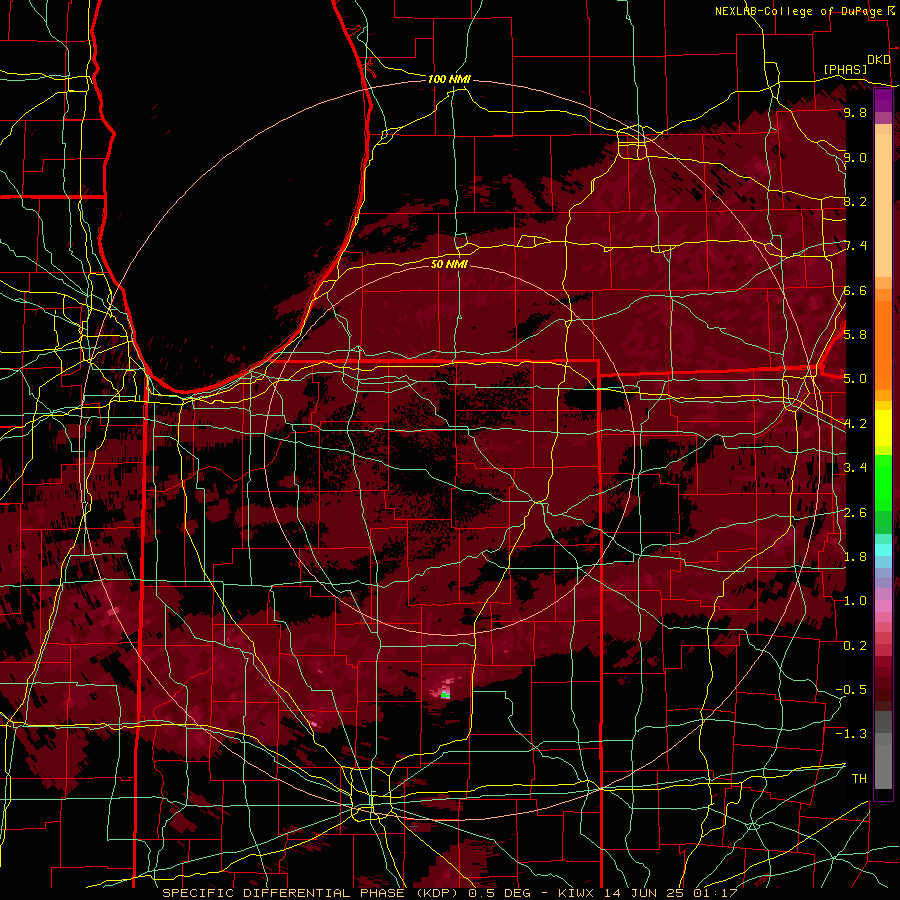Click the TH label on the color scale
This screenshot has width=900, height=900.
click(859, 779)
